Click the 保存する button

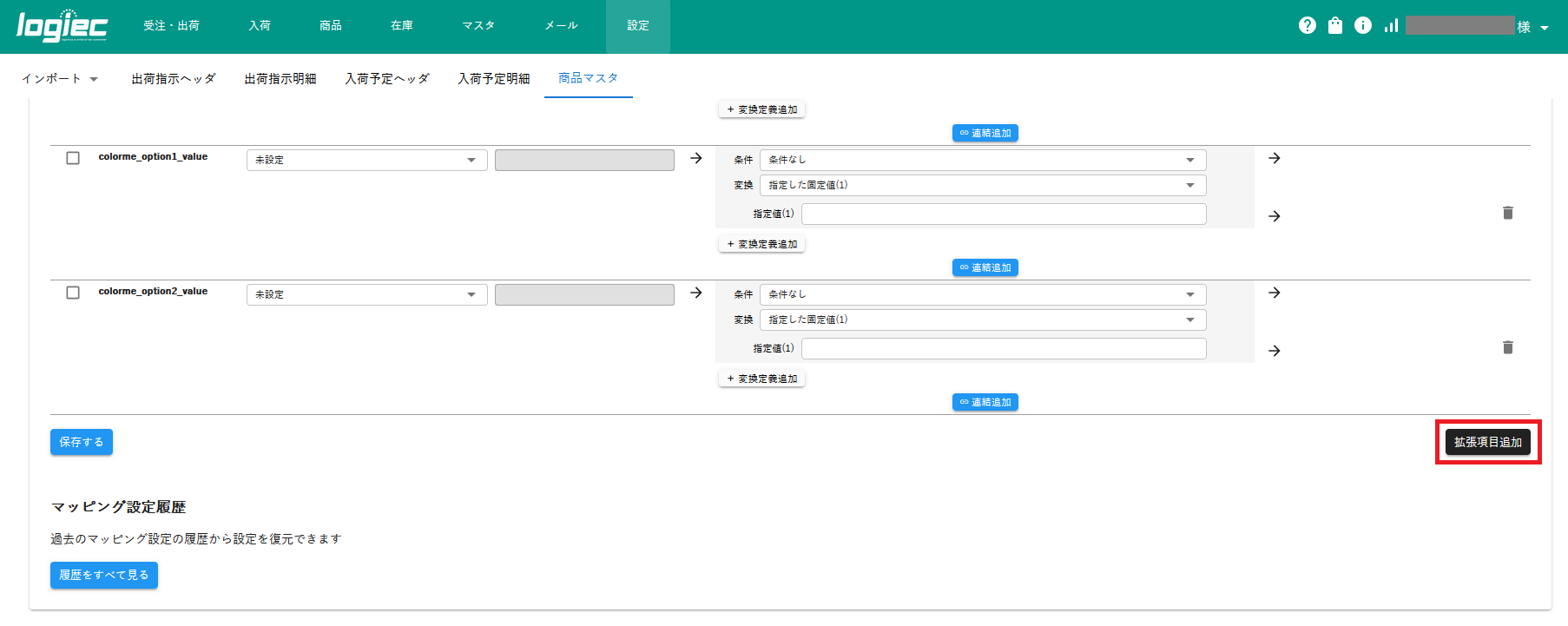(82, 442)
